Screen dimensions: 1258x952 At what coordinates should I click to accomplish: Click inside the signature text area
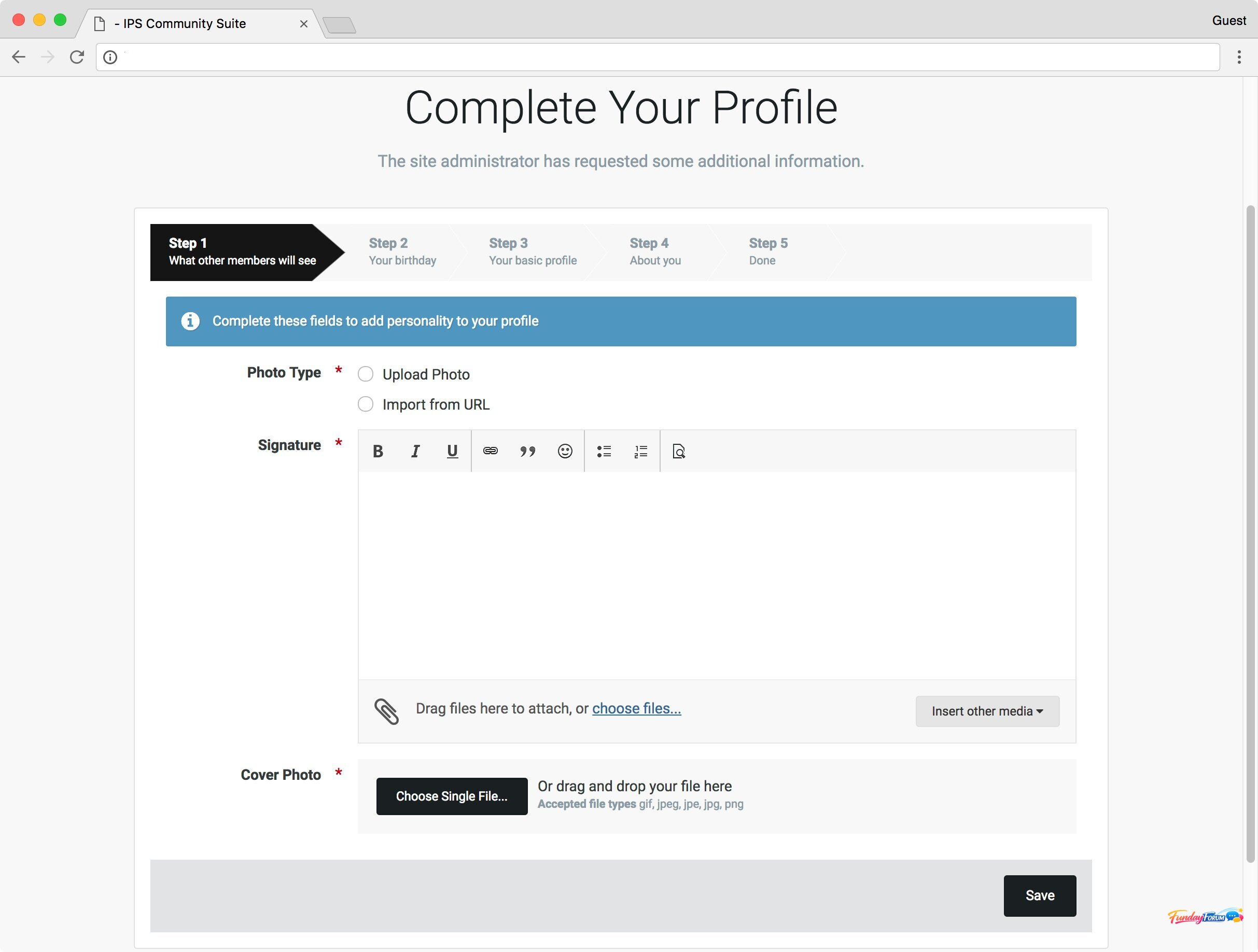click(717, 575)
